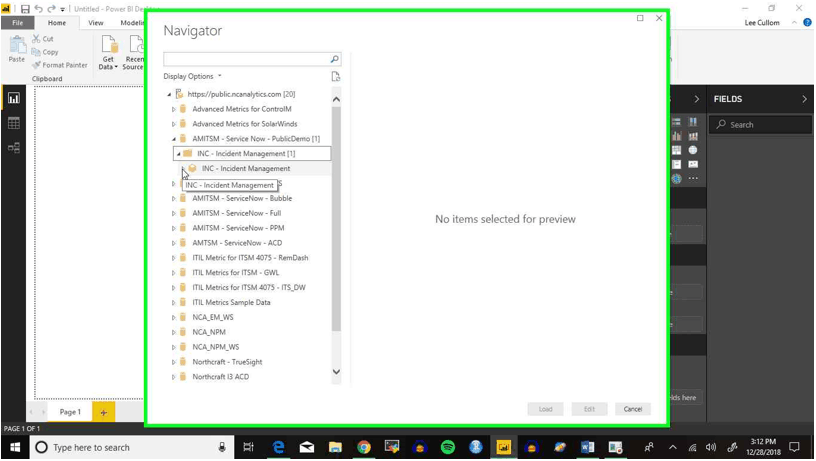Pick the ArcGIS globe visualization icon
Screen dimensions: 816x461
tap(677, 178)
